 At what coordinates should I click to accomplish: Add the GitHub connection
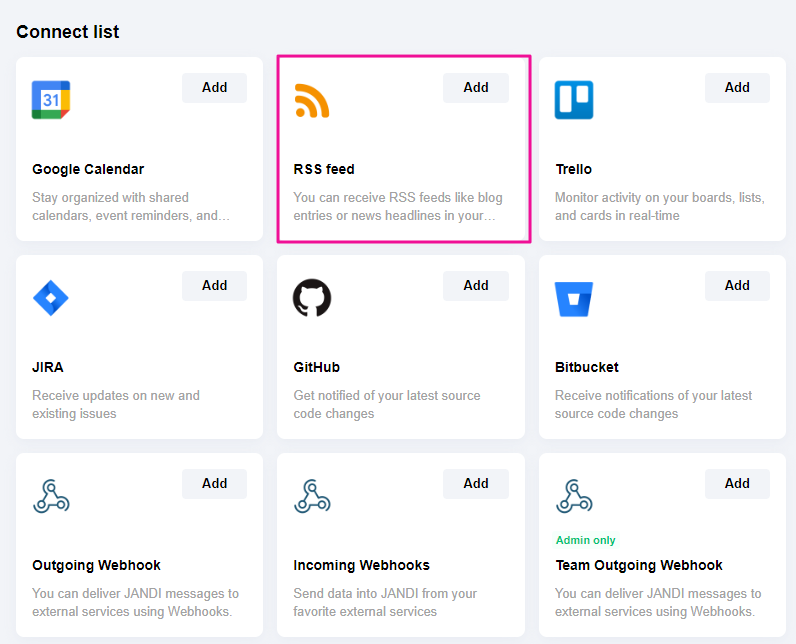click(476, 286)
